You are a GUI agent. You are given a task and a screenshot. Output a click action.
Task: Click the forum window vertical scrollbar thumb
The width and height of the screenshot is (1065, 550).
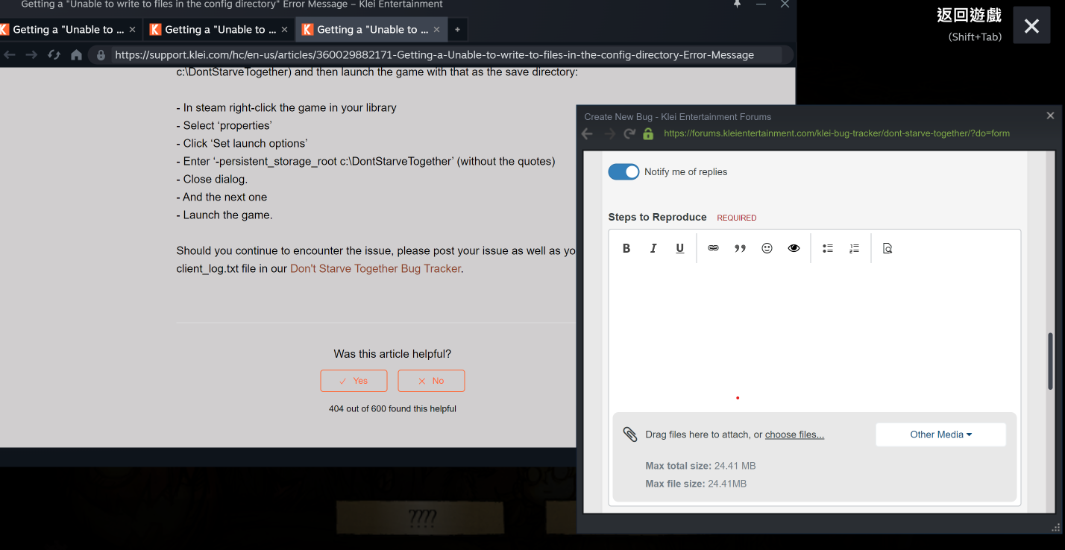coord(1051,360)
